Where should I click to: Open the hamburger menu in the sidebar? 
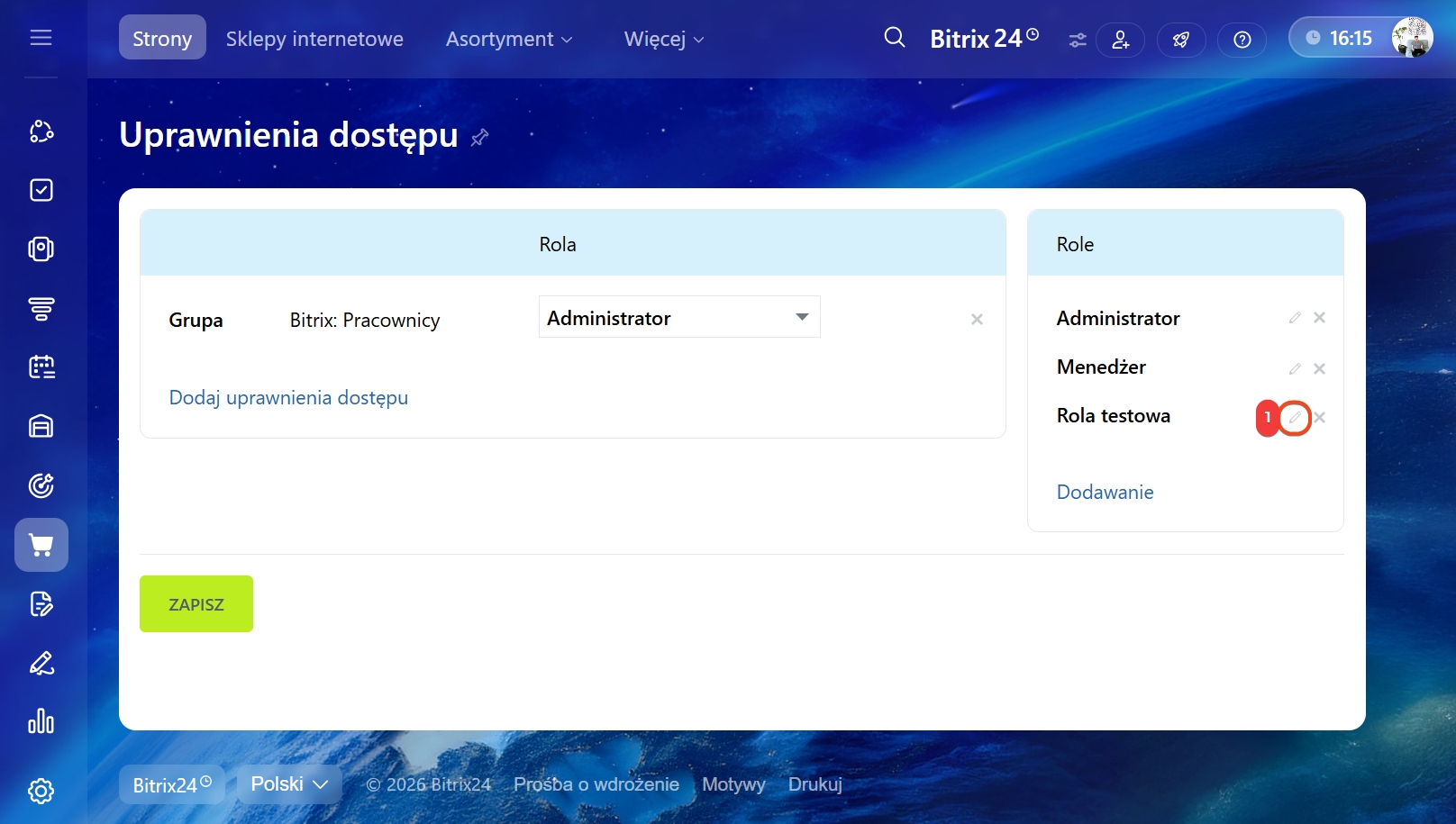click(x=41, y=38)
